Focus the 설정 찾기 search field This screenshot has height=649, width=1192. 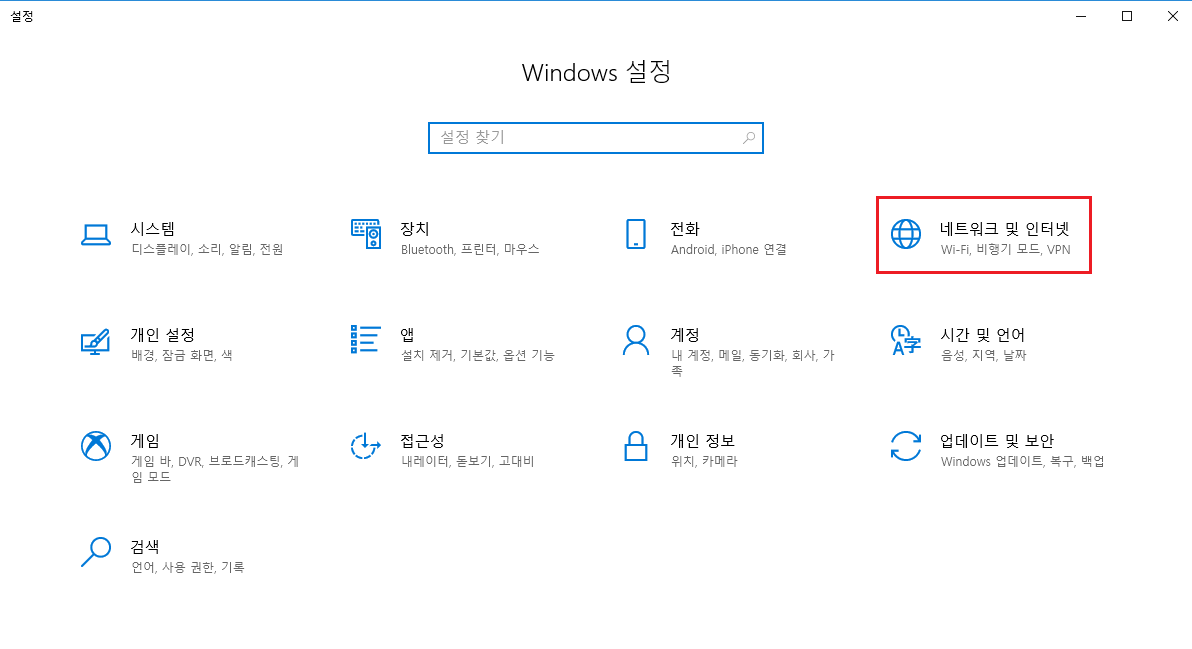point(596,138)
